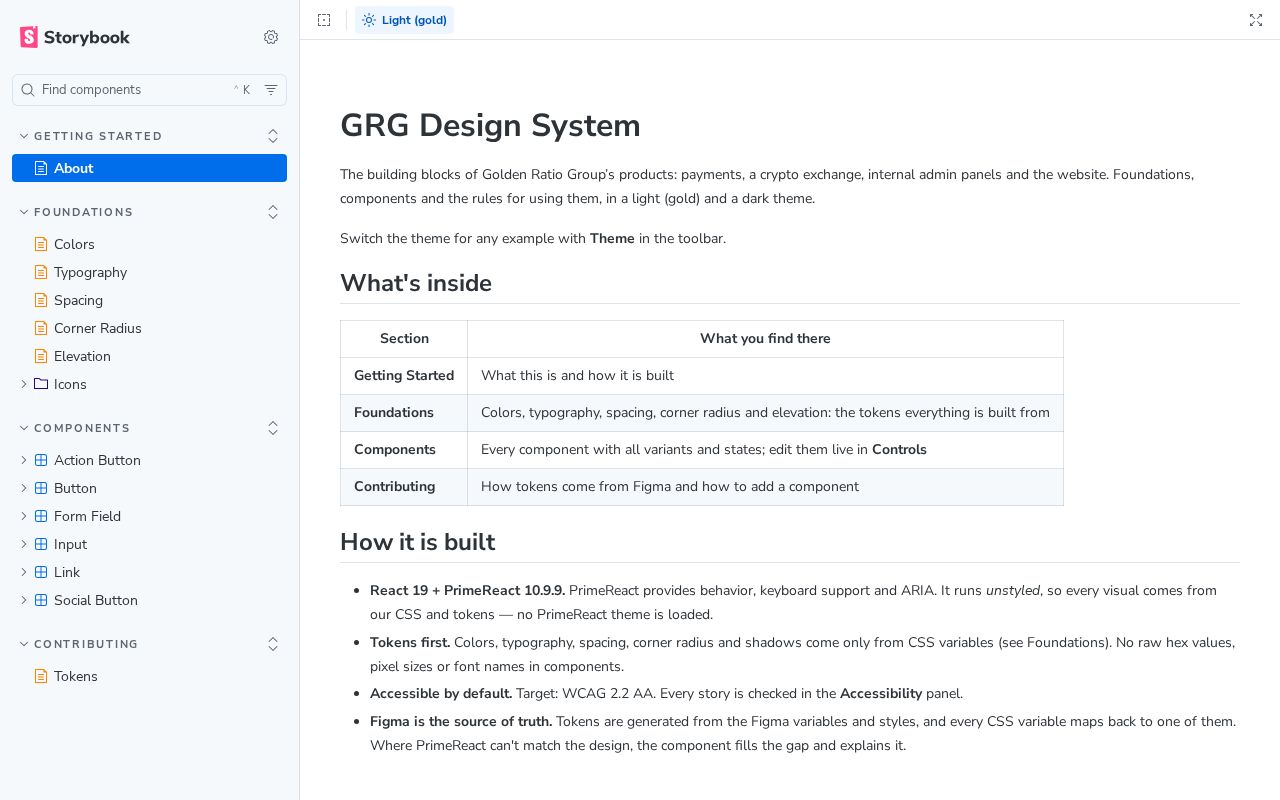Click 'Figma is the source of truth.'
Screen dimensions: 1280x800
click(461, 721)
